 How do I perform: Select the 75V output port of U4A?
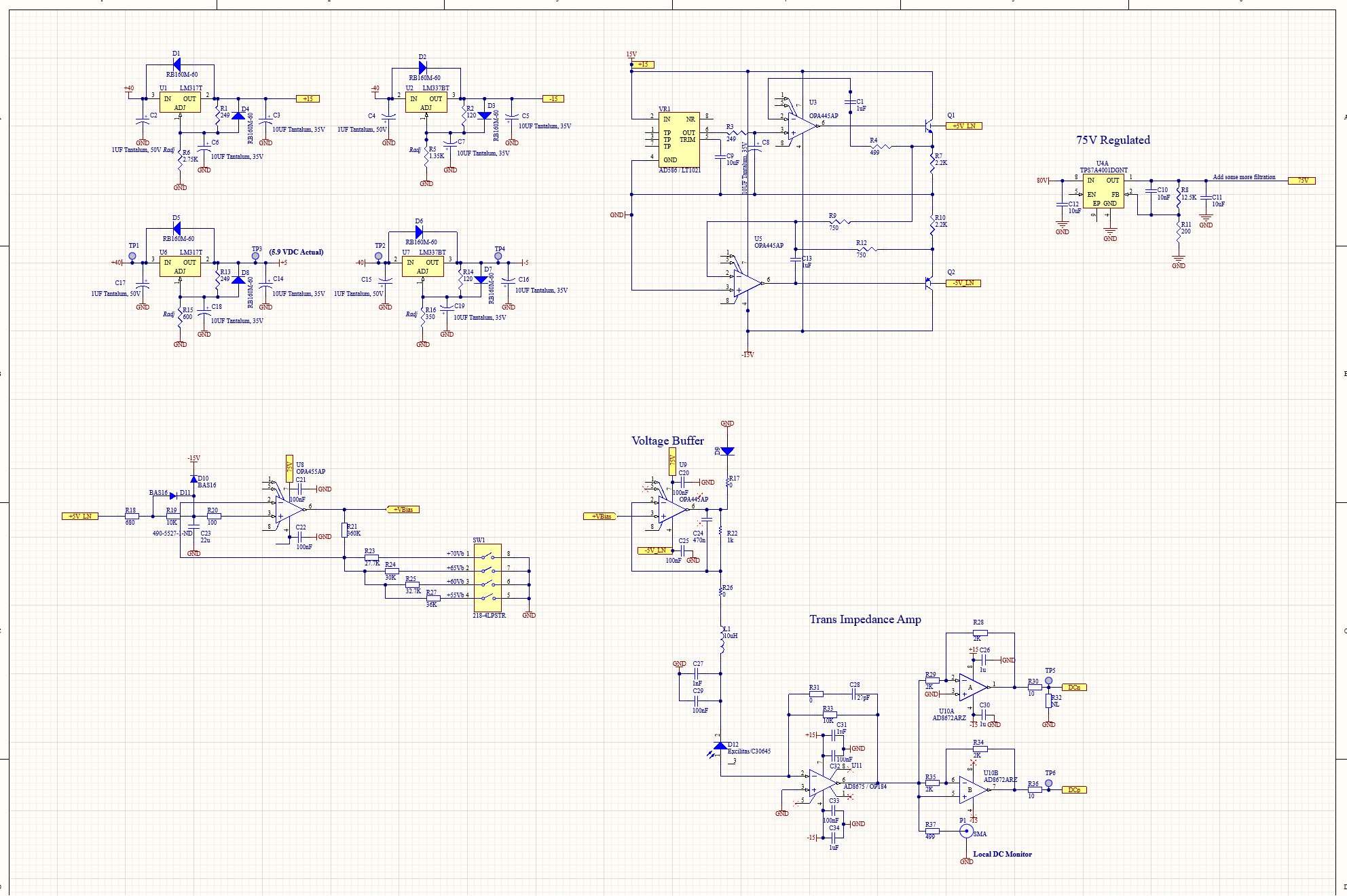click(1302, 181)
